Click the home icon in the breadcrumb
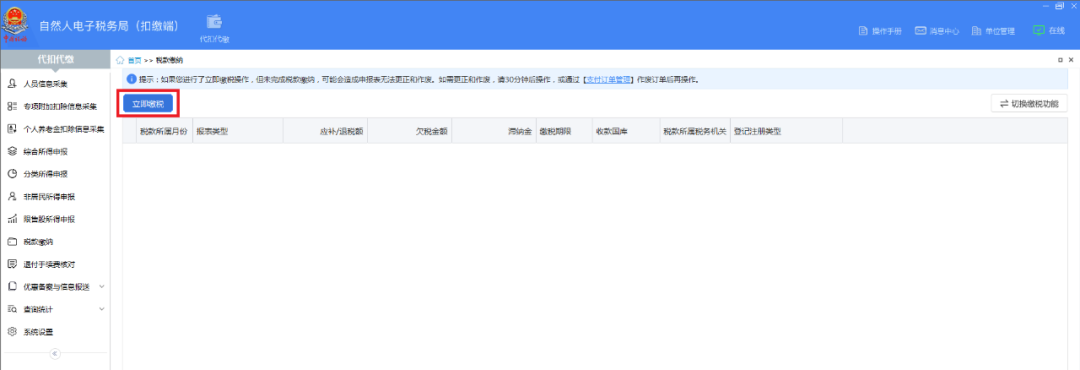Screen dimensions: 1080x370 (x=121, y=61)
